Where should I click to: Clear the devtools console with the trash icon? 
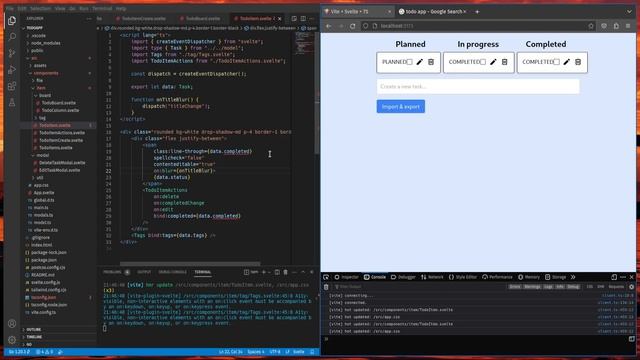(x=326, y=287)
